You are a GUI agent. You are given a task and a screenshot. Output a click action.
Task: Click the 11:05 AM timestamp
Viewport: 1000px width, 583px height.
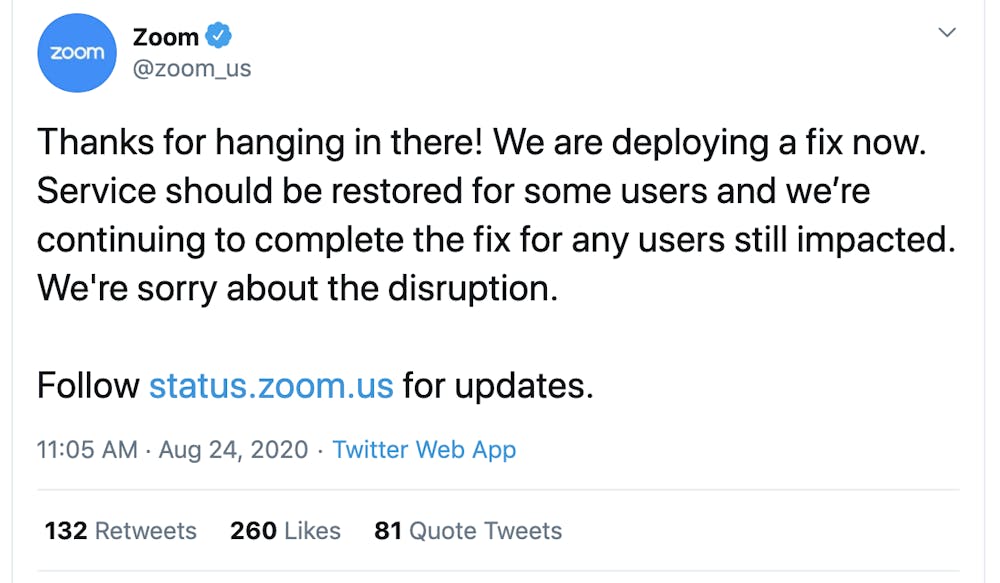tap(87, 449)
